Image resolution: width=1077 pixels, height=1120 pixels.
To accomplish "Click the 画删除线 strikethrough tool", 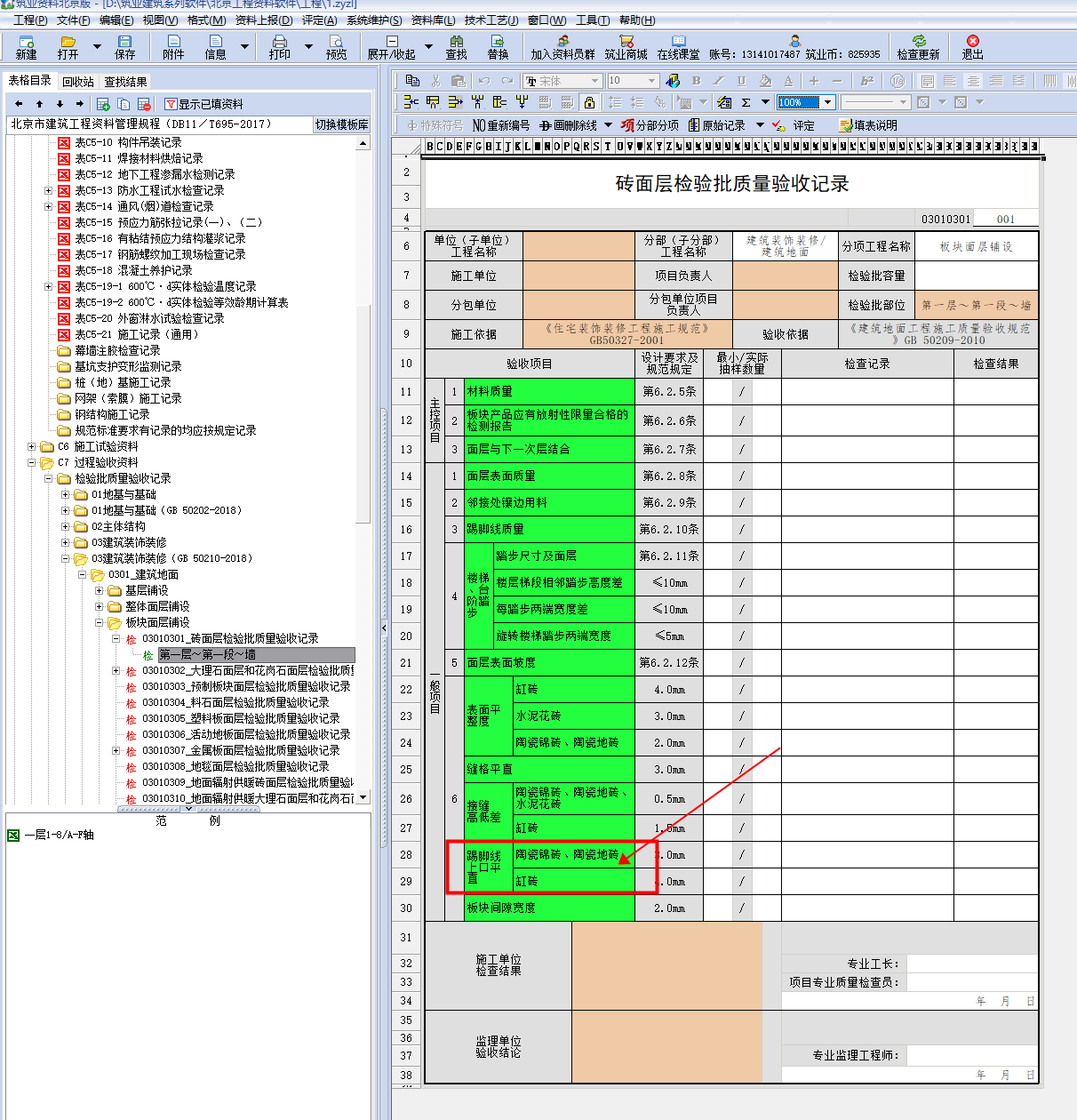I will [569, 125].
